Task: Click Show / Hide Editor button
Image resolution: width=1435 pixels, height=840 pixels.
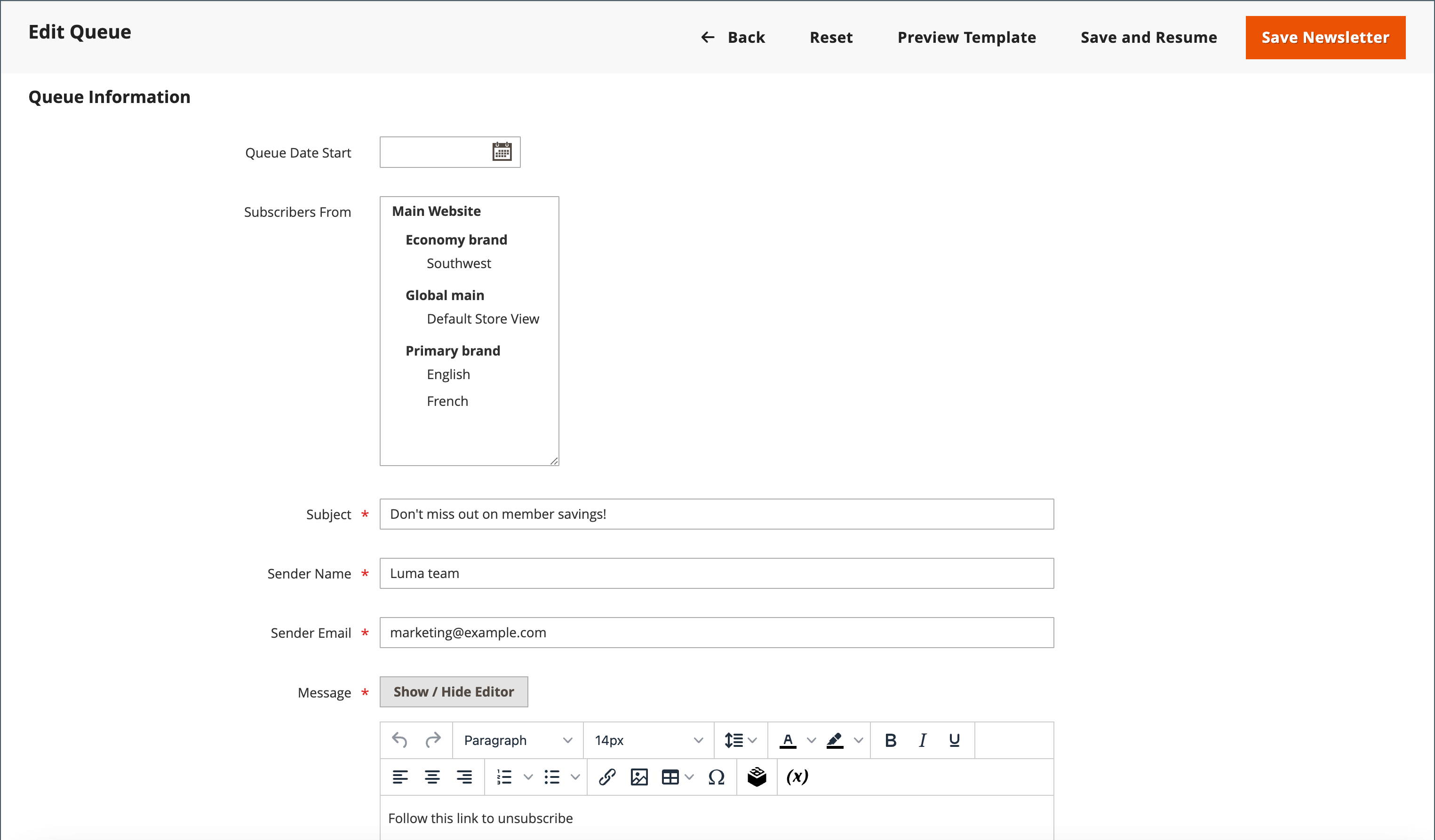Action: click(453, 691)
